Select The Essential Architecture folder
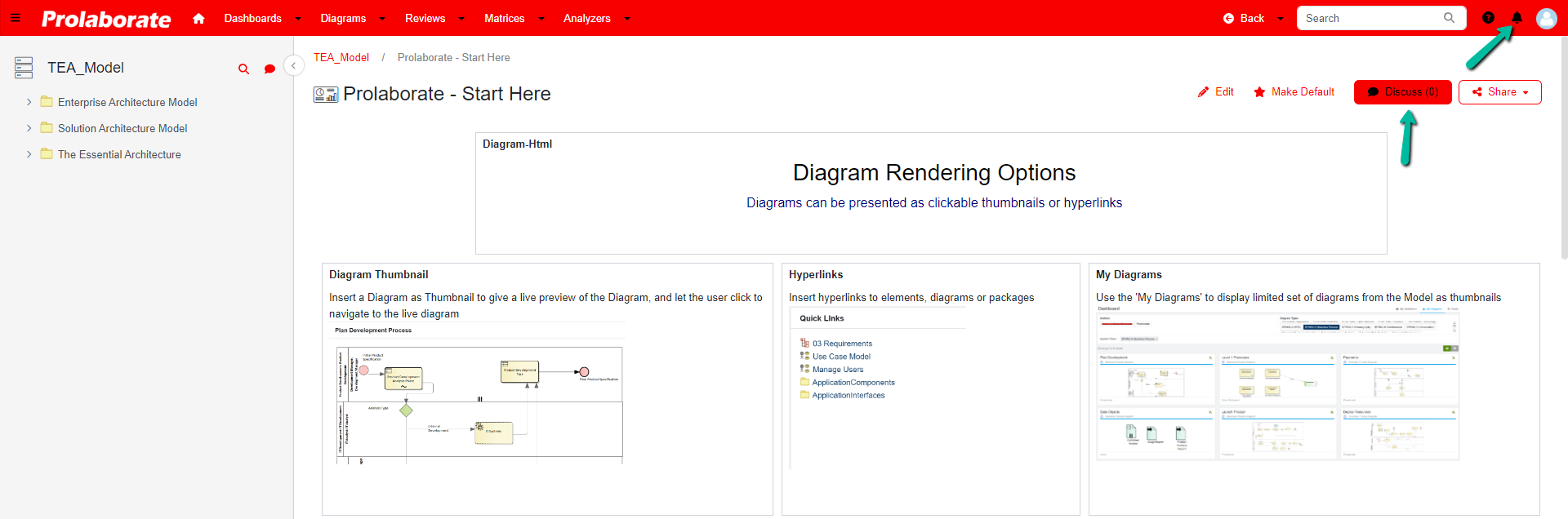Screen dimensions: 1568x519 click(x=119, y=154)
